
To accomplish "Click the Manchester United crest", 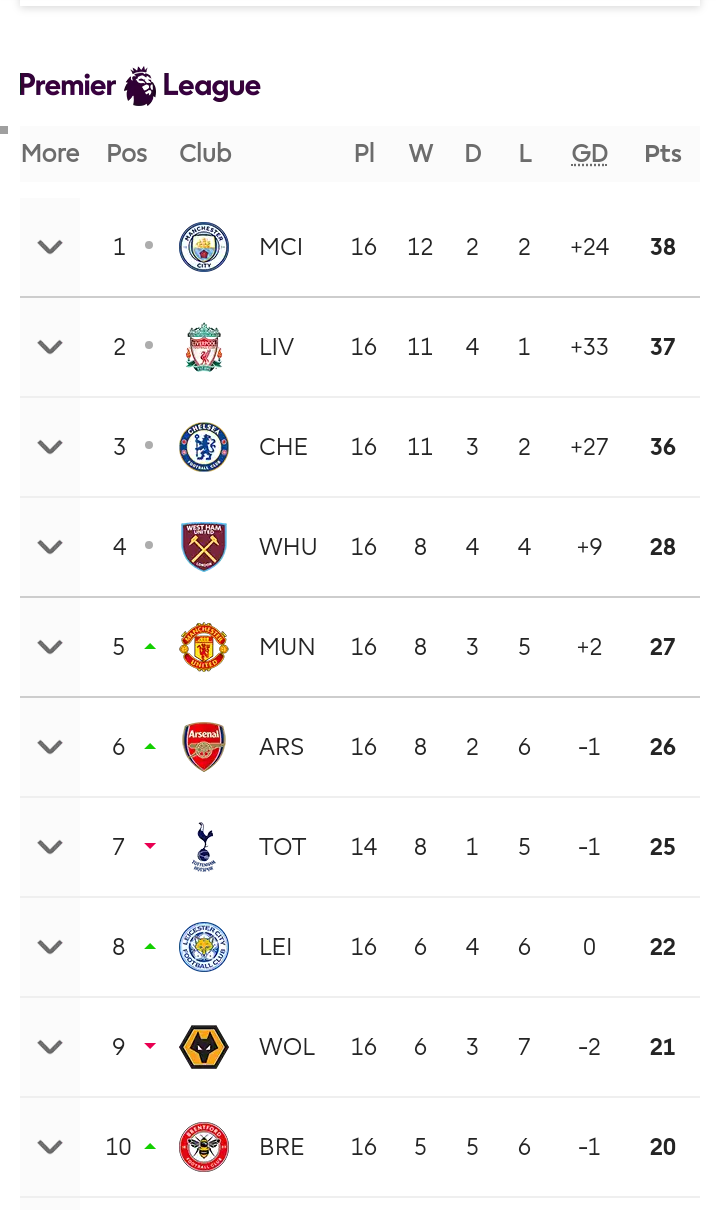I will [204, 647].
